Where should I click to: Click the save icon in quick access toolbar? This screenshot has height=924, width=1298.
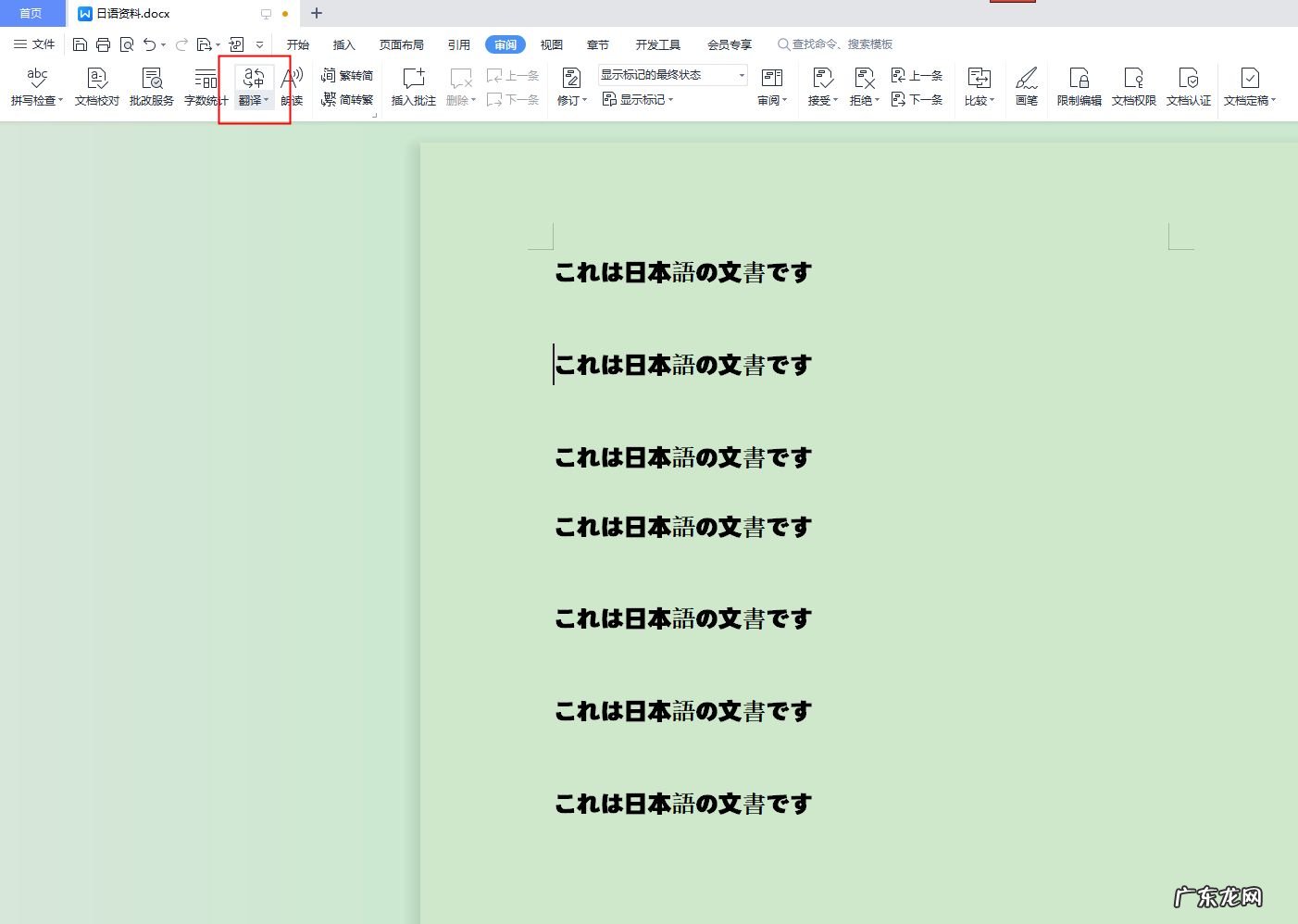pos(80,44)
